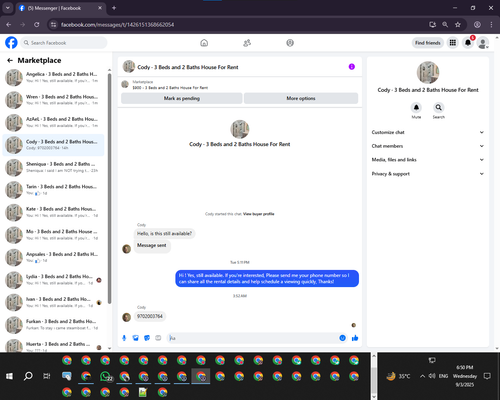Viewport: 500px width, 400px height.
Task: Open Windows Start menu
Action: (9, 376)
